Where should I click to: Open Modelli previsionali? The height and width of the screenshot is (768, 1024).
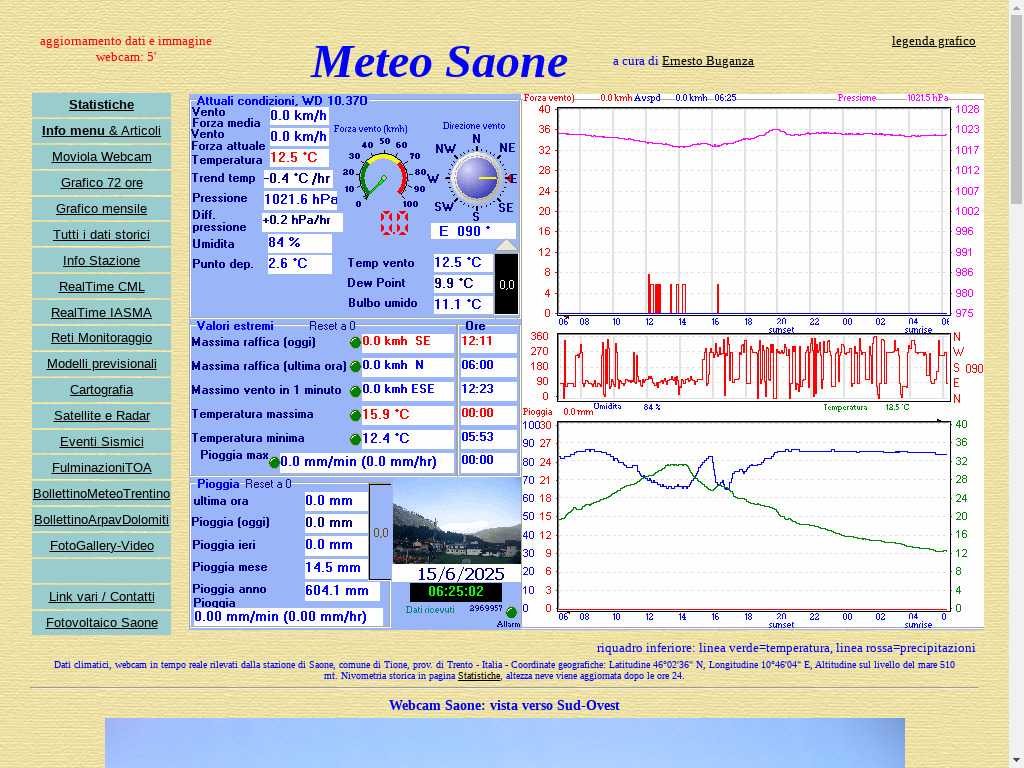tap(101, 364)
